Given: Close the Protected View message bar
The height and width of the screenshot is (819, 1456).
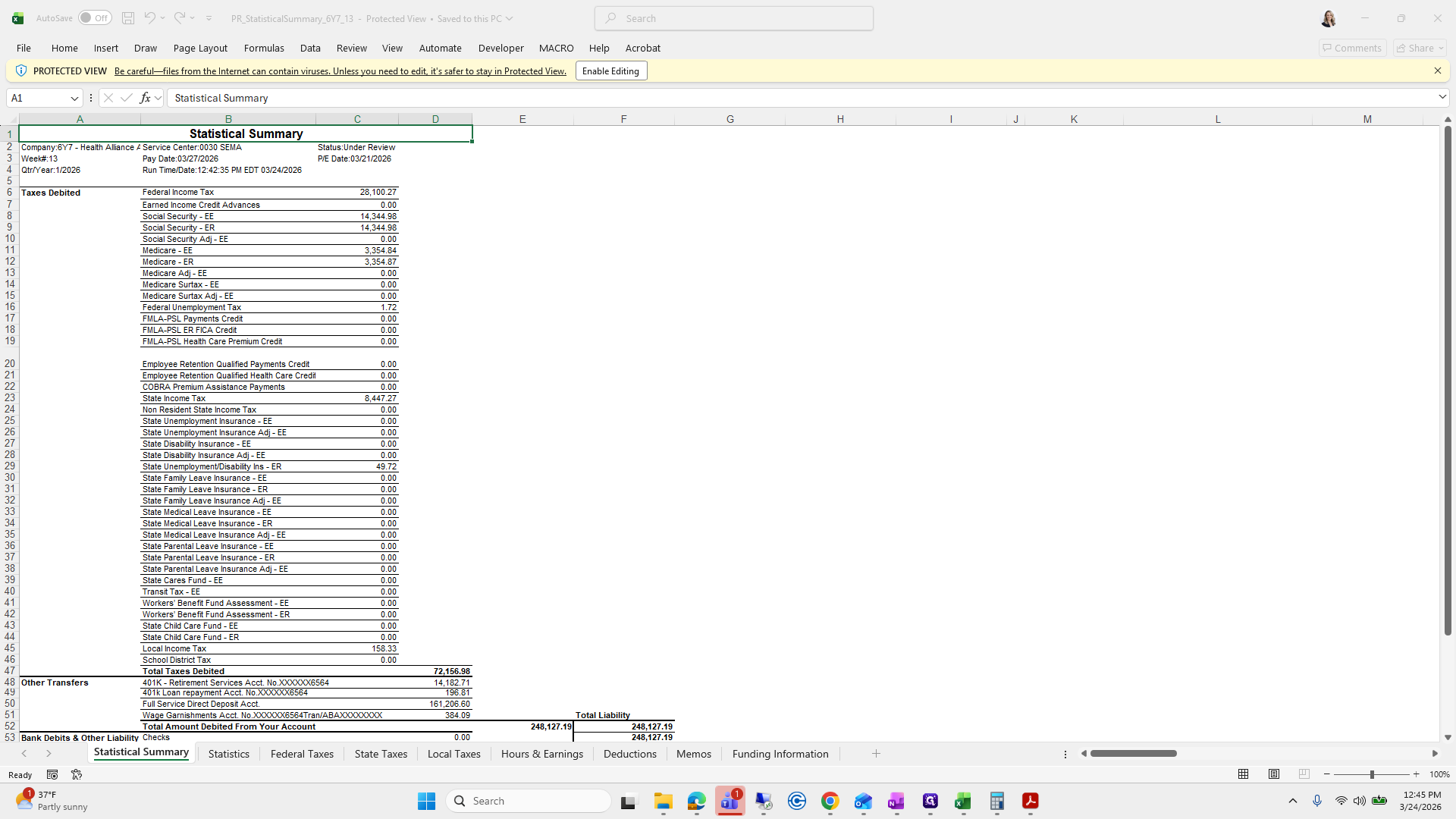Looking at the screenshot, I should pos(1437,71).
